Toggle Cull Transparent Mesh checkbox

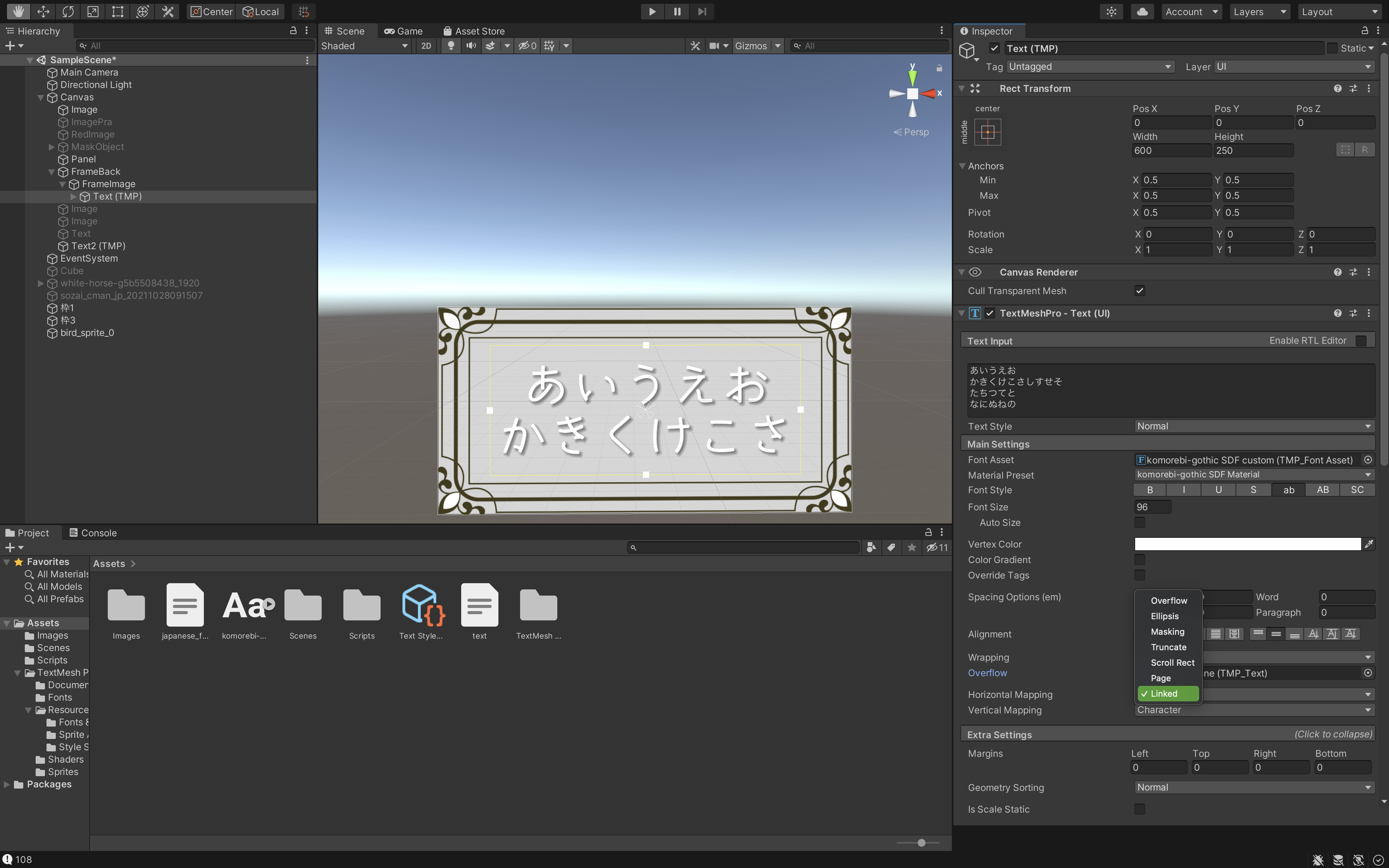pyautogui.click(x=1140, y=291)
